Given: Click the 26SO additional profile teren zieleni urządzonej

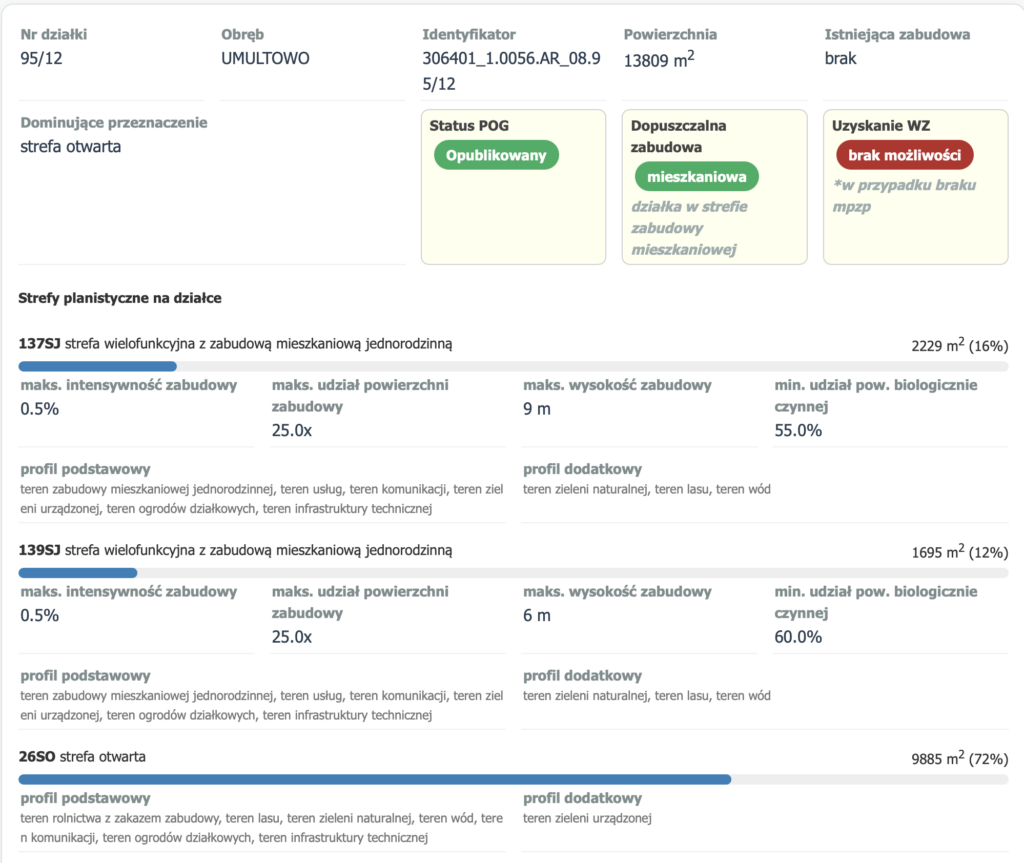Looking at the screenshot, I should (587, 819).
